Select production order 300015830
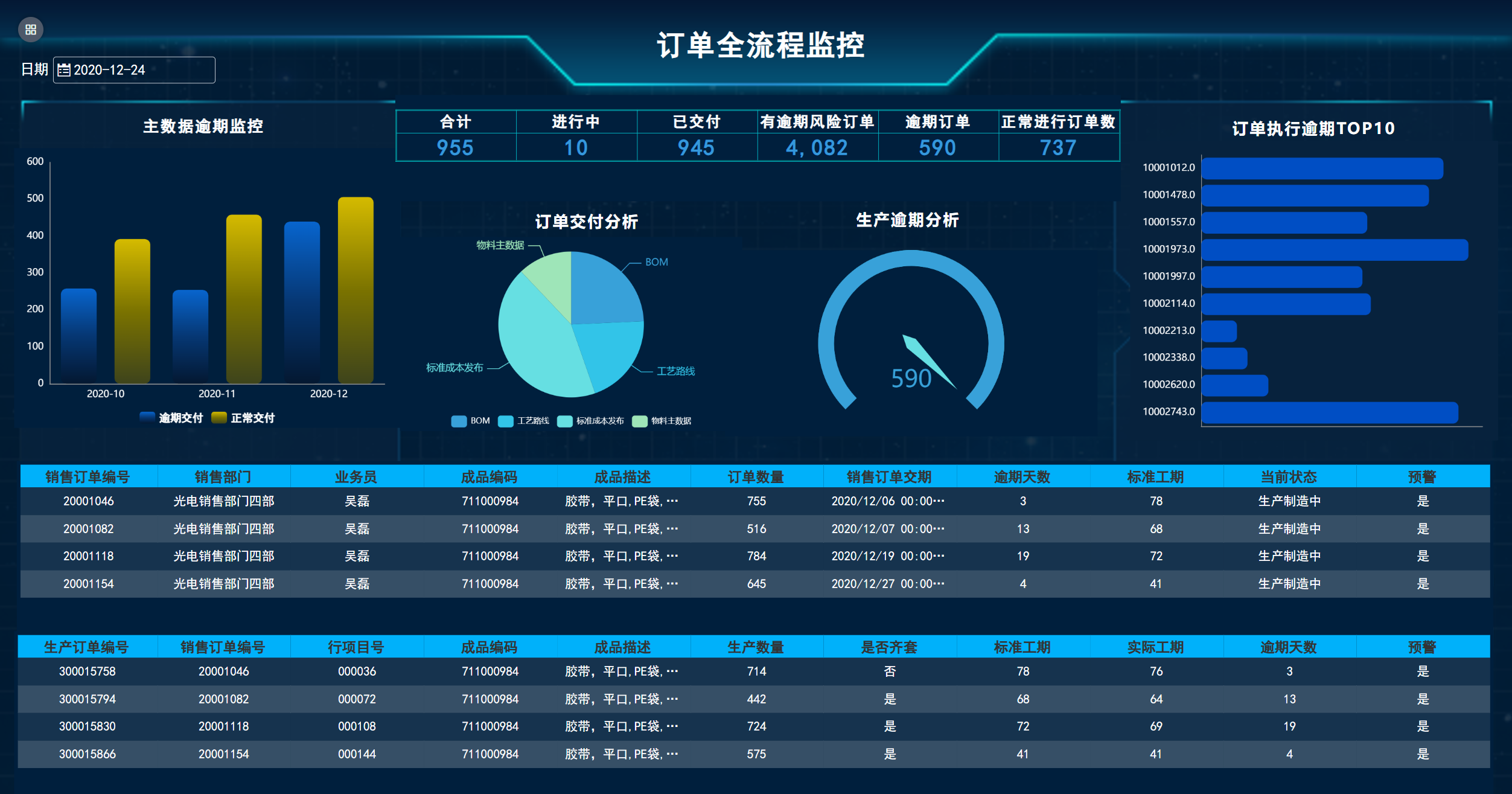 click(88, 726)
